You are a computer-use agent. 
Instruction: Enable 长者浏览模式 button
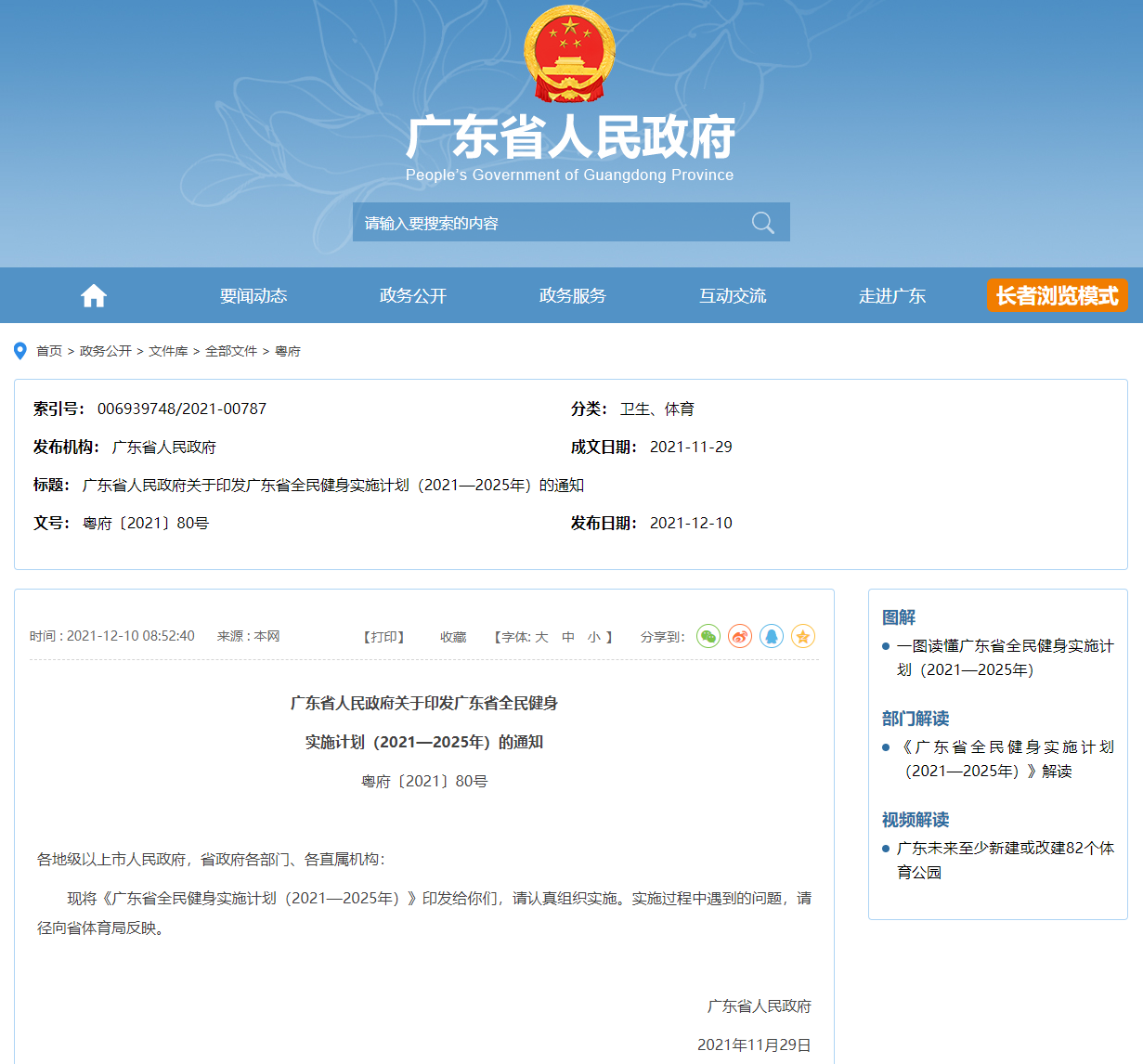(1058, 295)
